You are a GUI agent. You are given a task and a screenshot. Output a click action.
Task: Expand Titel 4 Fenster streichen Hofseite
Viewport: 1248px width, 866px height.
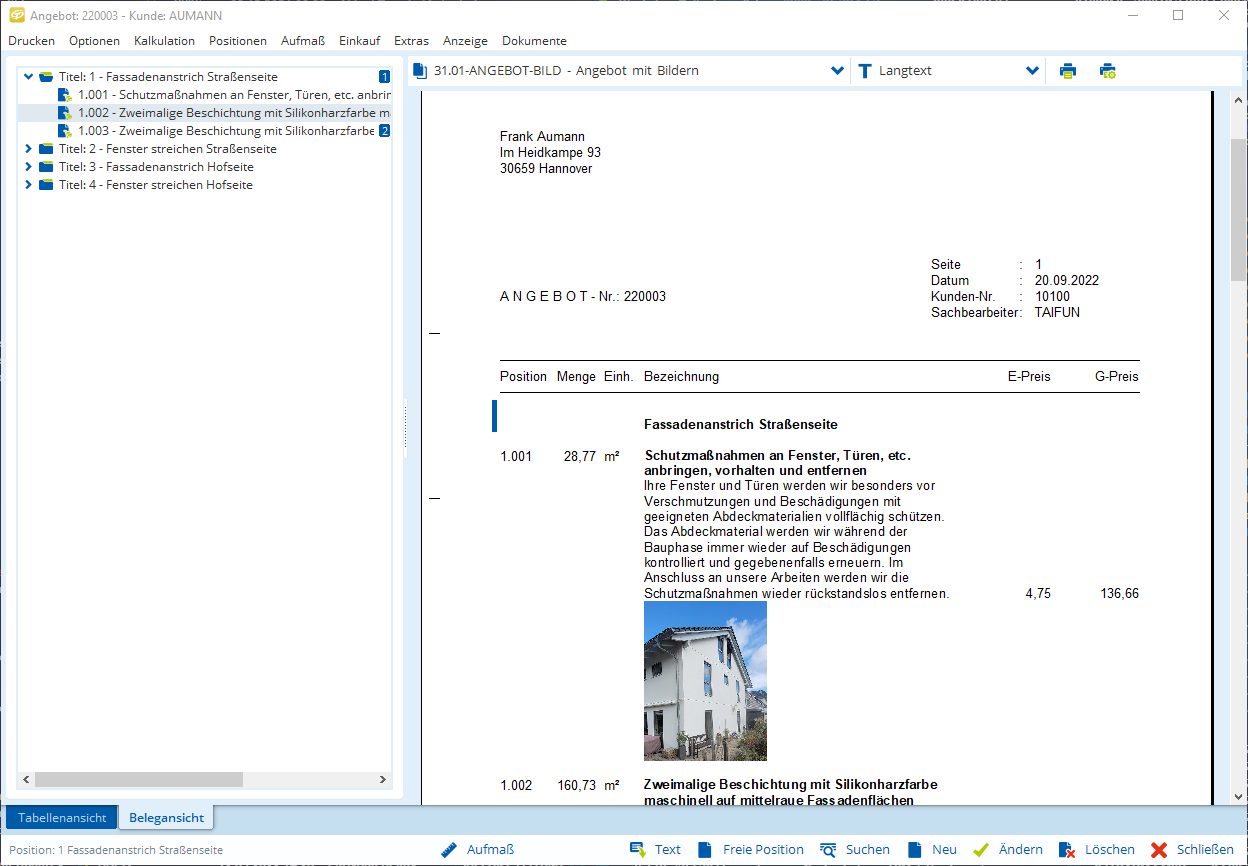pos(29,185)
